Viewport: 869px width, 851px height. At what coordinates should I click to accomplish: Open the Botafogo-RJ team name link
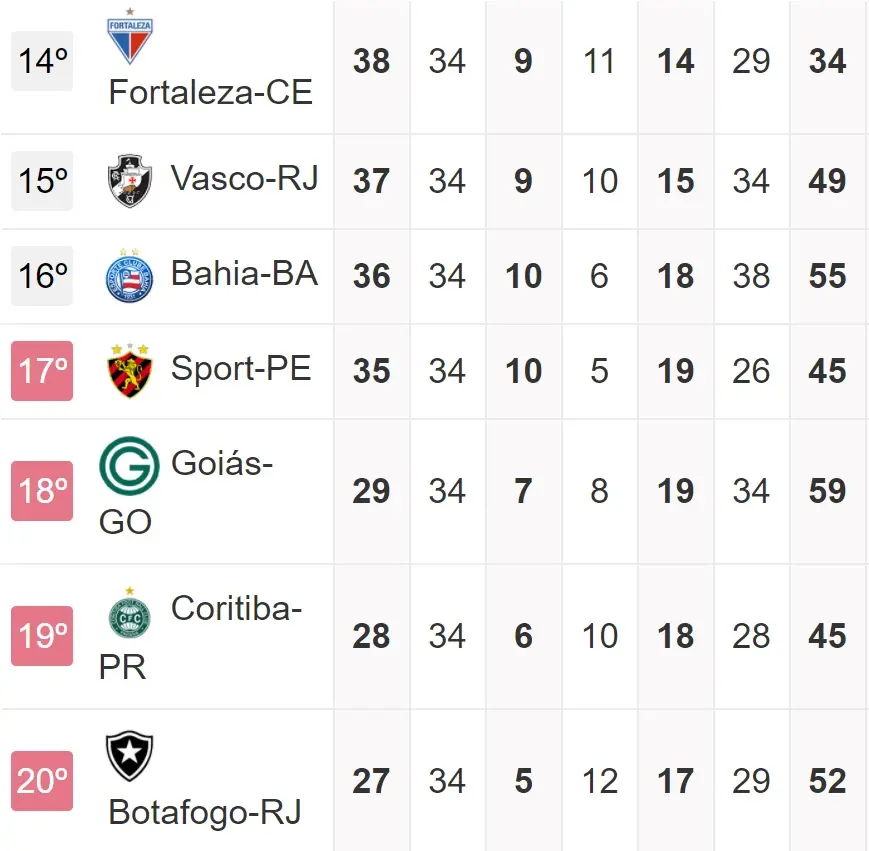(204, 812)
